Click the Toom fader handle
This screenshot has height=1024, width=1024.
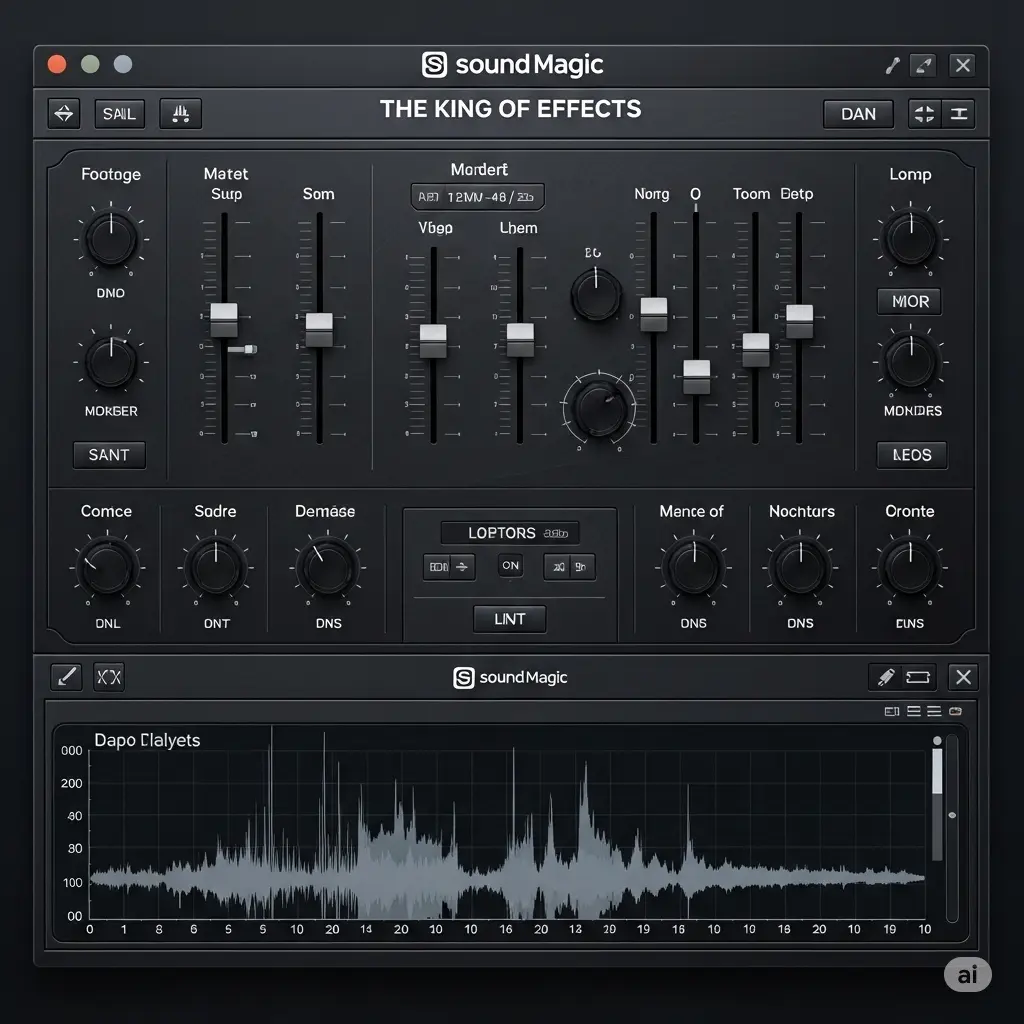click(x=756, y=350)
